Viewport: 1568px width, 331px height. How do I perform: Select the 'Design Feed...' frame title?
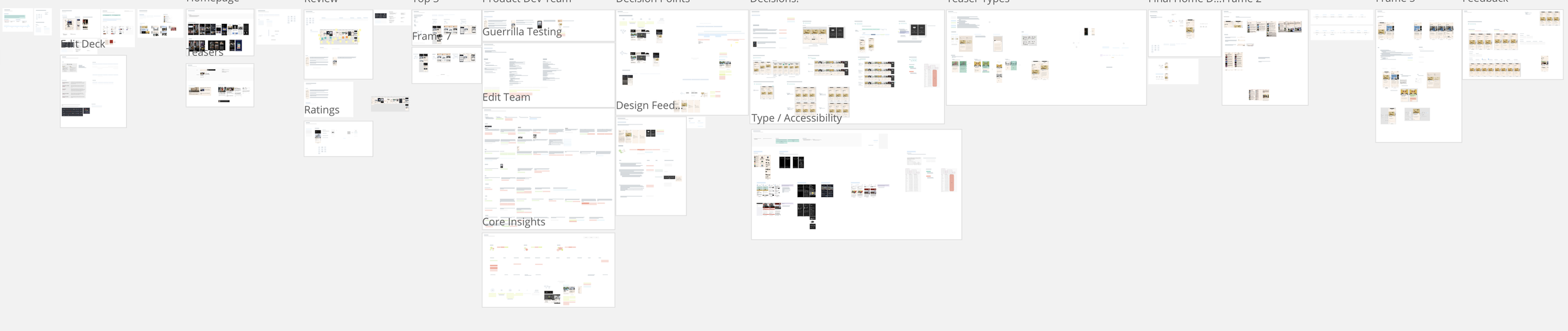[649, 106]
